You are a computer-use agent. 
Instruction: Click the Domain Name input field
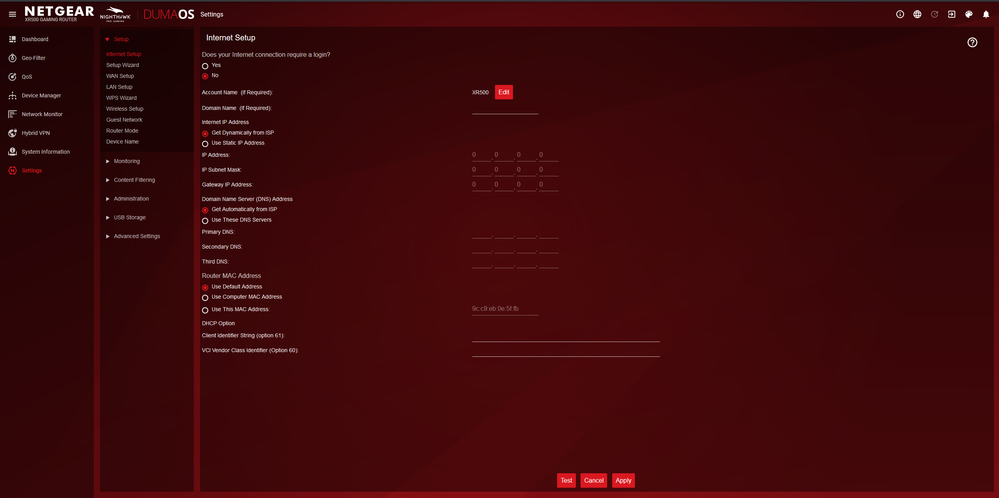[x=505, y=109]
